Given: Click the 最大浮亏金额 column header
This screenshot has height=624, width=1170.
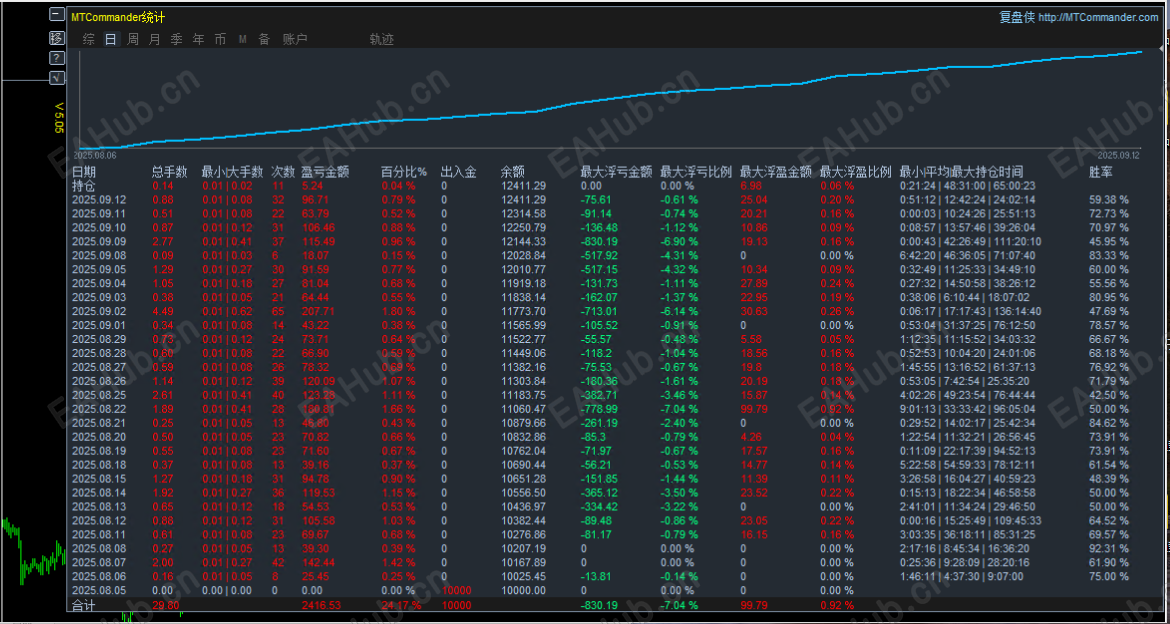Looking at the screenshot, I should pos(616,172).
